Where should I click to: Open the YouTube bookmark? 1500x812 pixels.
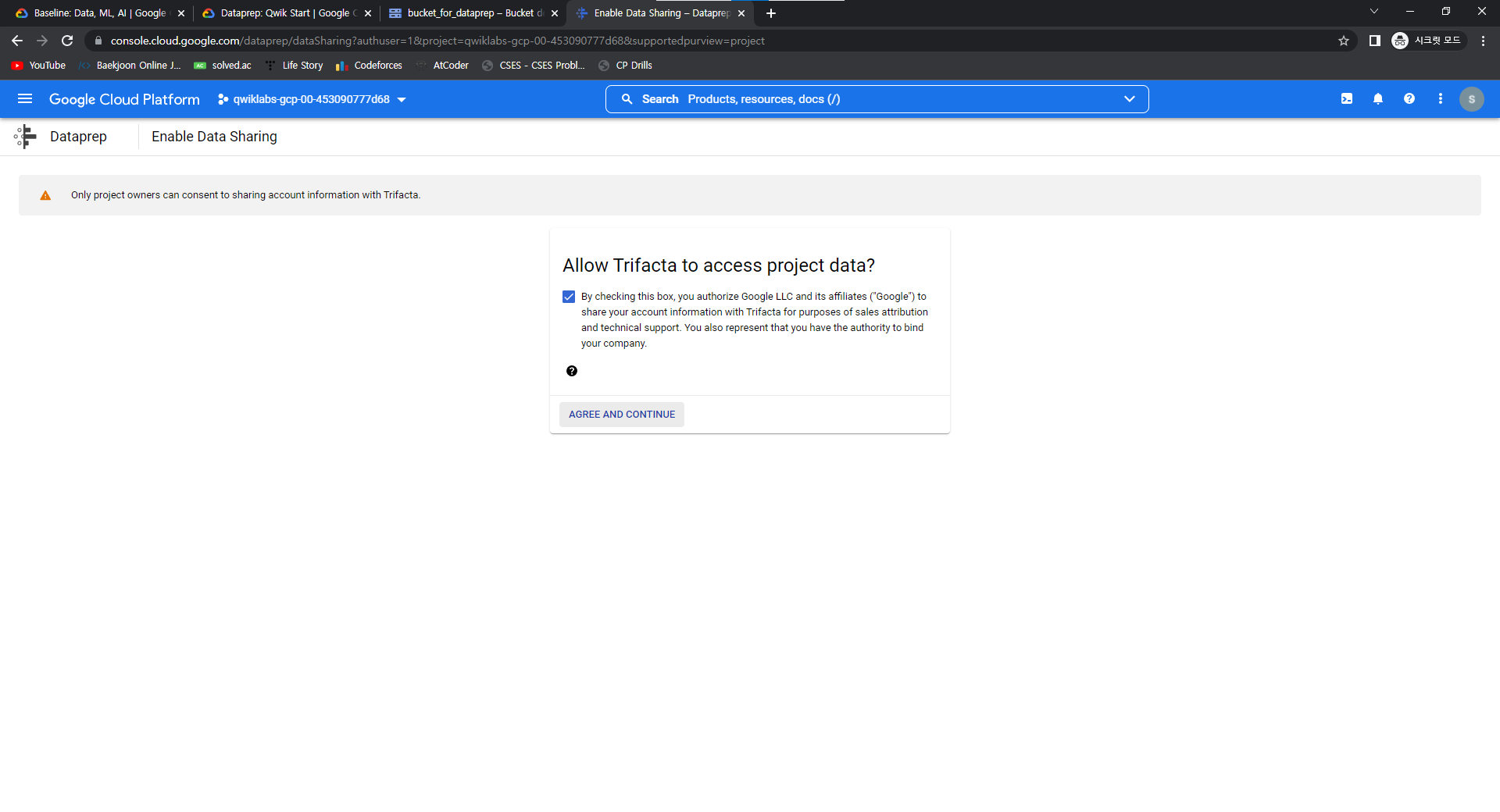38,66
